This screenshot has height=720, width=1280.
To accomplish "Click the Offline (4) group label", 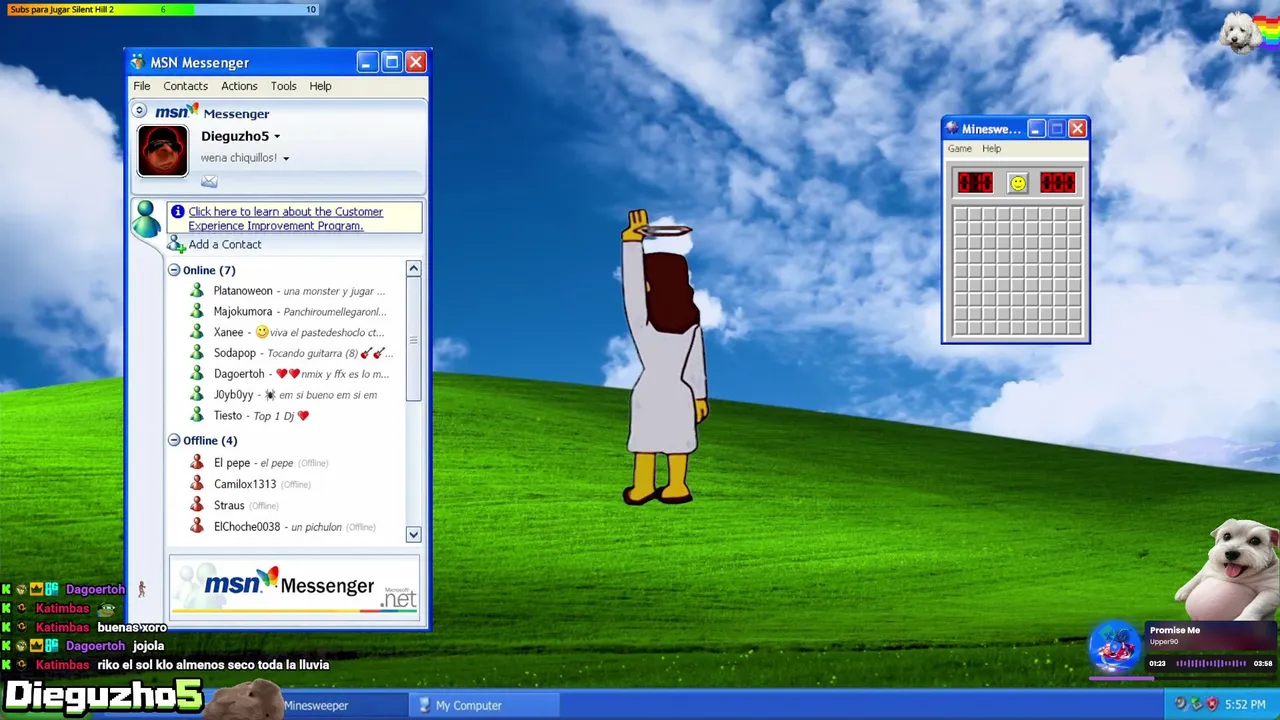I will pos(210,440).
